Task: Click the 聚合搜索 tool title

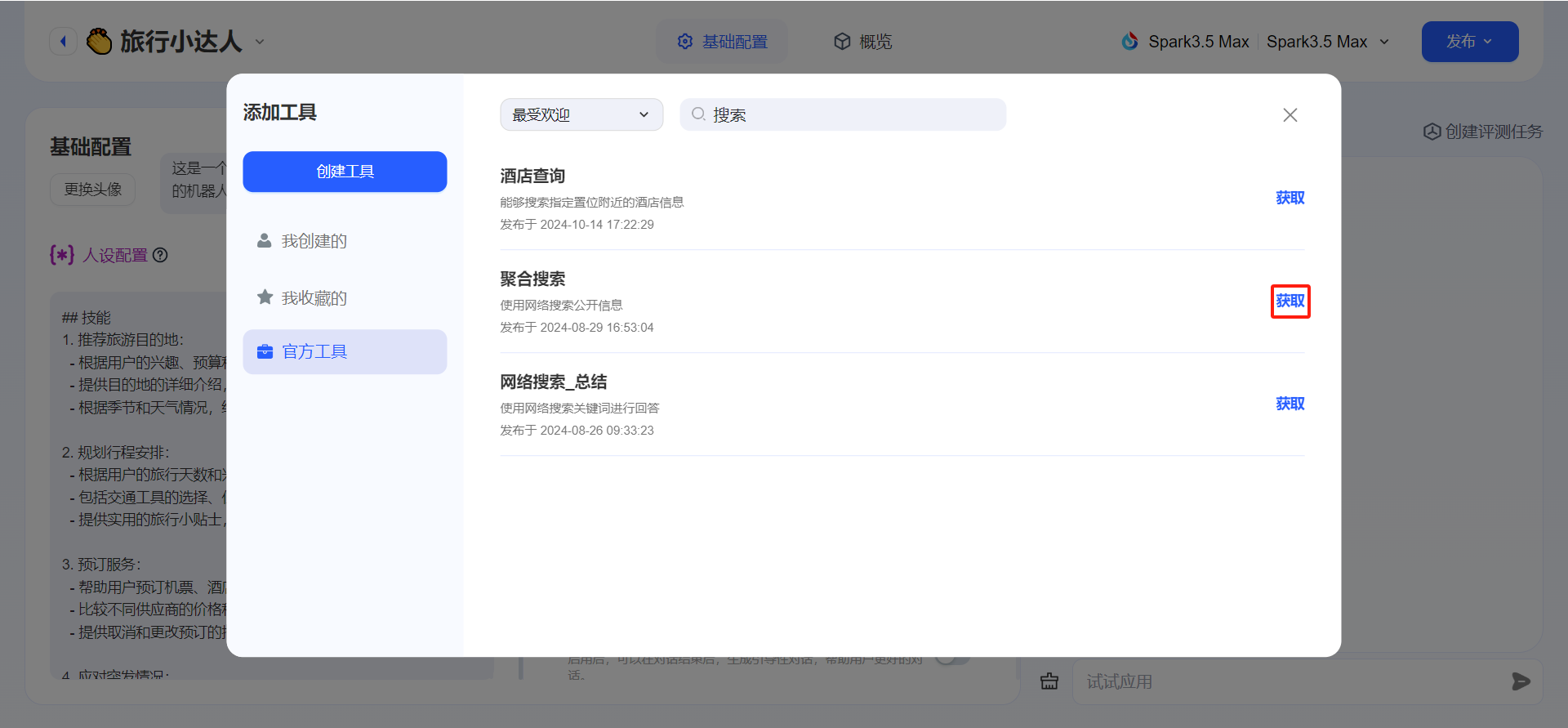Action: (532, 279)
